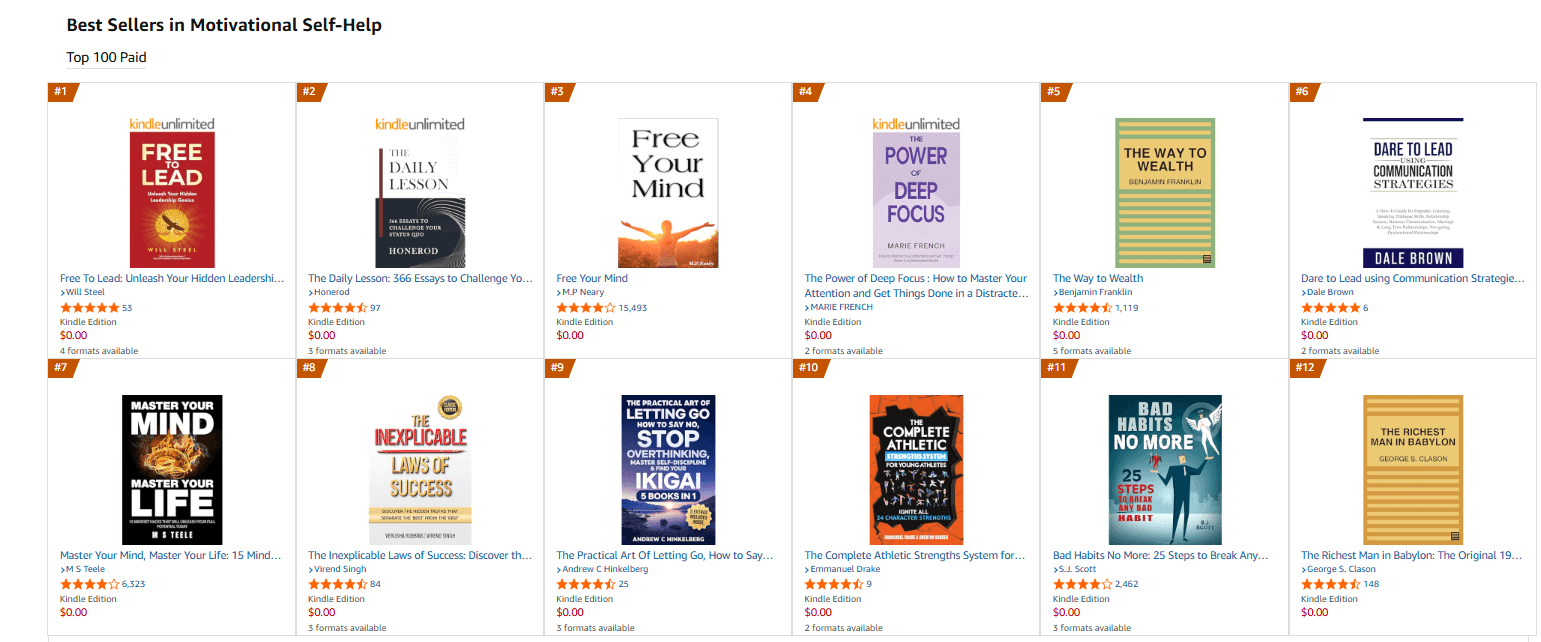This screenshot has width=1541, height=642.
Task: Click The Way to Wealth book cover
Action: (x=1164, y=193)
